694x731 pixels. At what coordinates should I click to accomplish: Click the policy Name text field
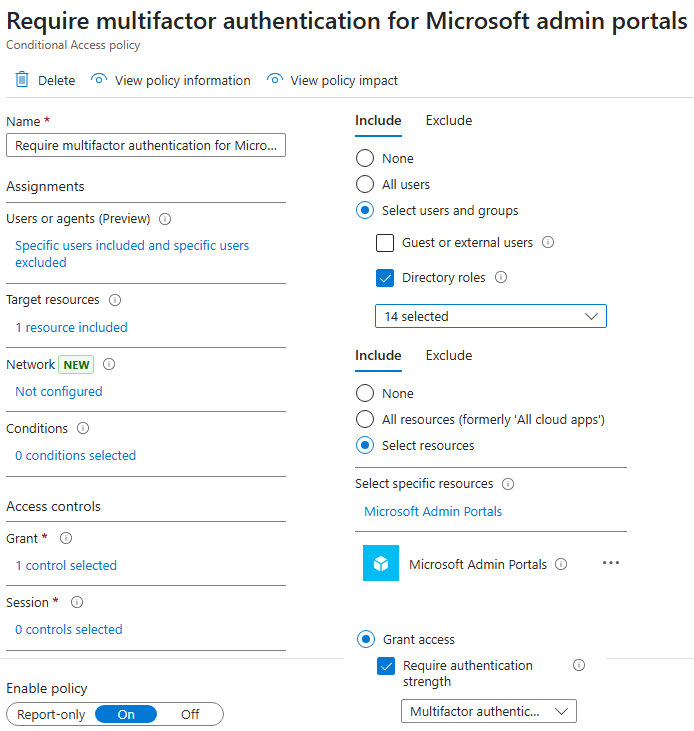point(146,146)
